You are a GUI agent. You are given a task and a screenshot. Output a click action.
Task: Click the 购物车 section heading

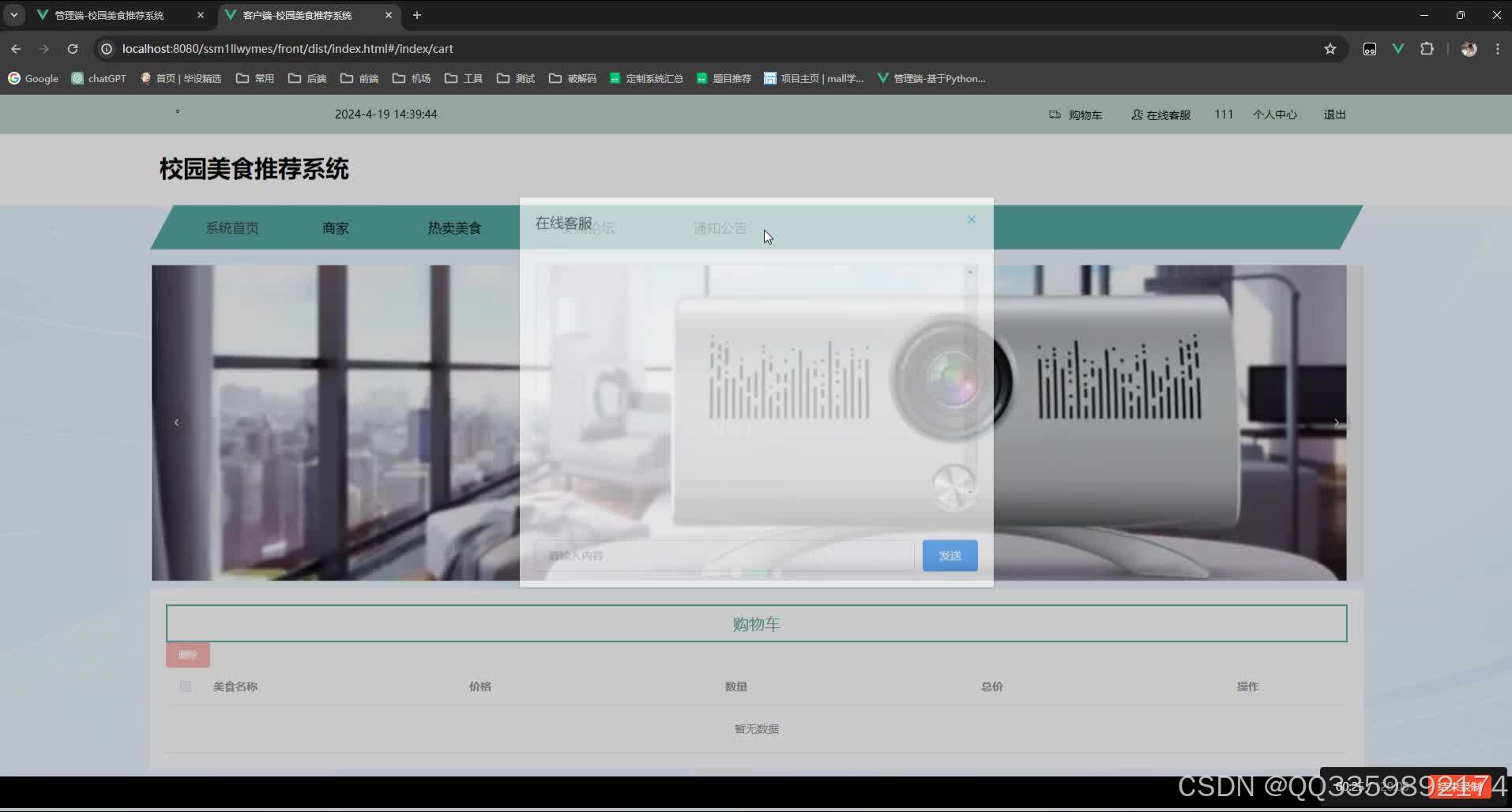pos(756,624)
